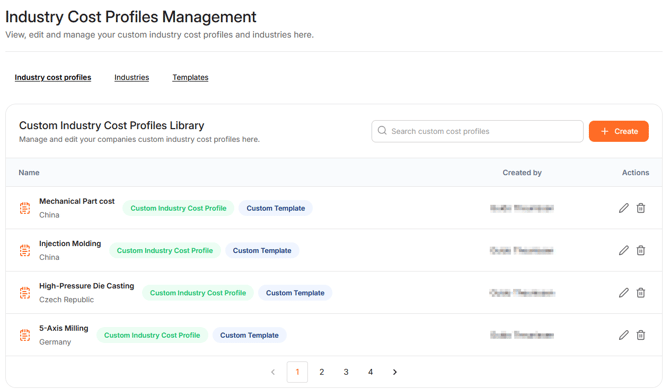Click the Czech Republic country label
Viewport: 670px width, 389px height.
[x=66, y=300]
